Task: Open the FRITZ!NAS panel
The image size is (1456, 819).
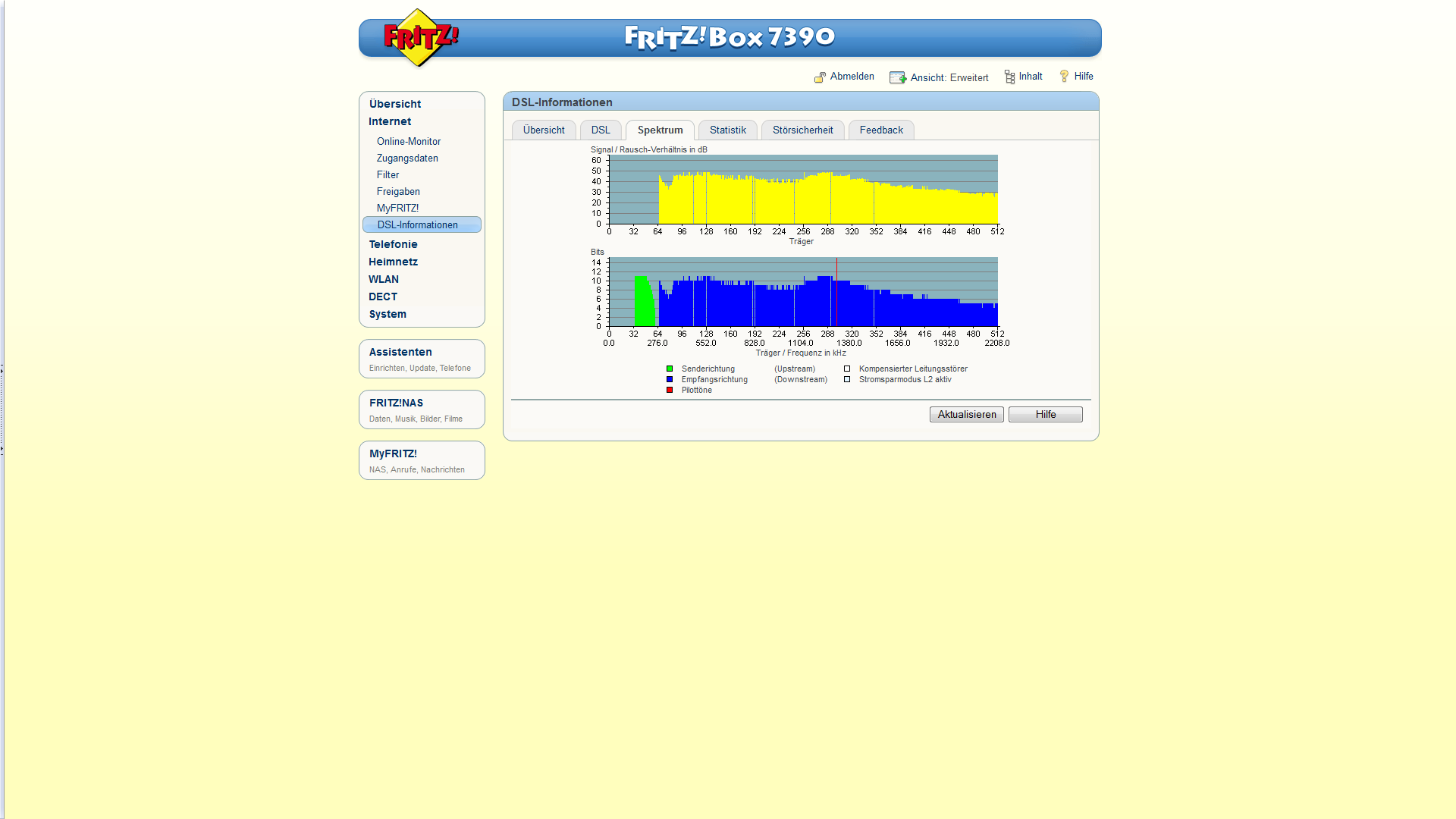Action: pos(422,409)
